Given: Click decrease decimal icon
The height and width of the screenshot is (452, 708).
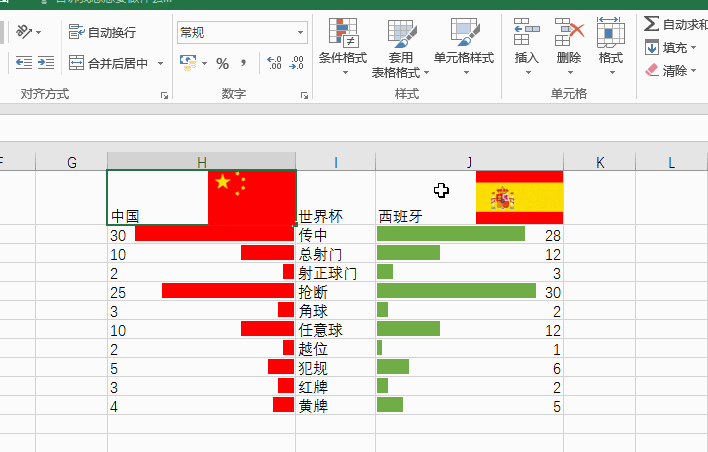Looking at the screenshot, I should click(296, 63).
